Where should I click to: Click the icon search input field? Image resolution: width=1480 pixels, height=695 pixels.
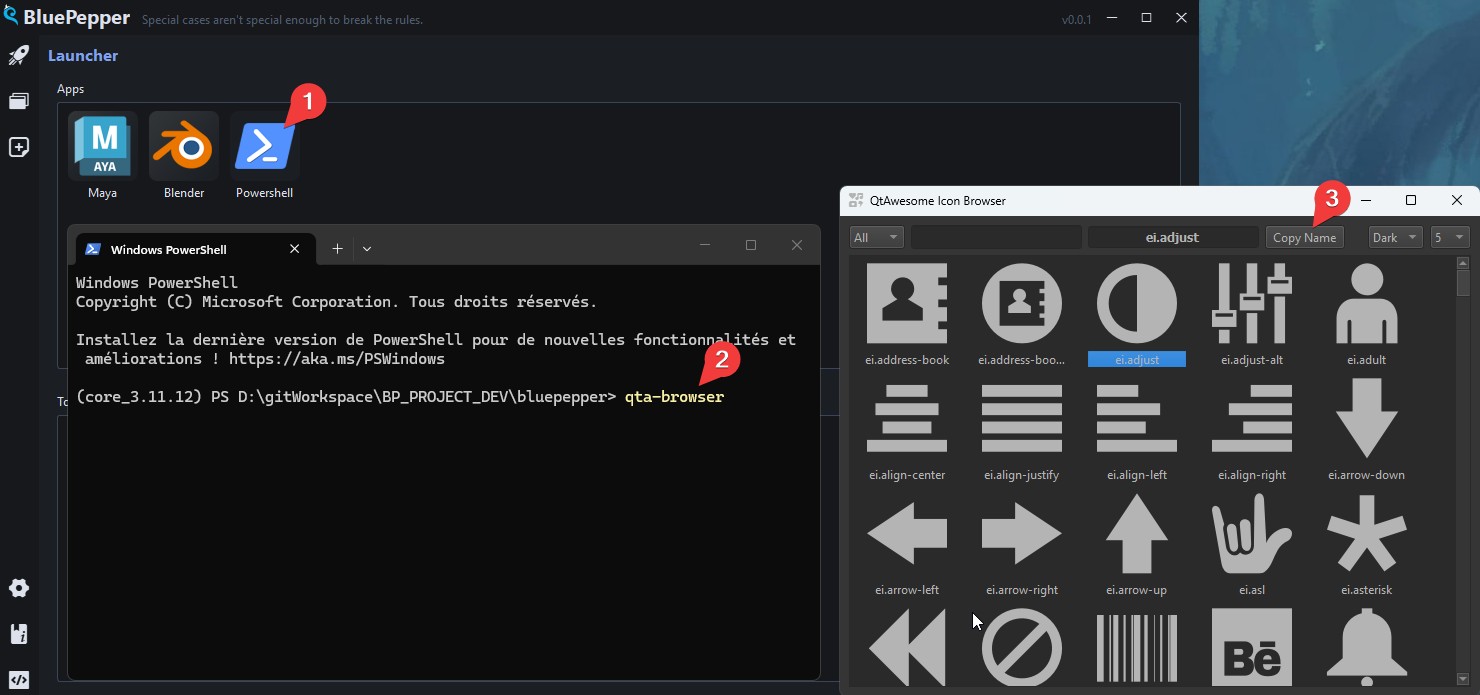click(996, 238)
